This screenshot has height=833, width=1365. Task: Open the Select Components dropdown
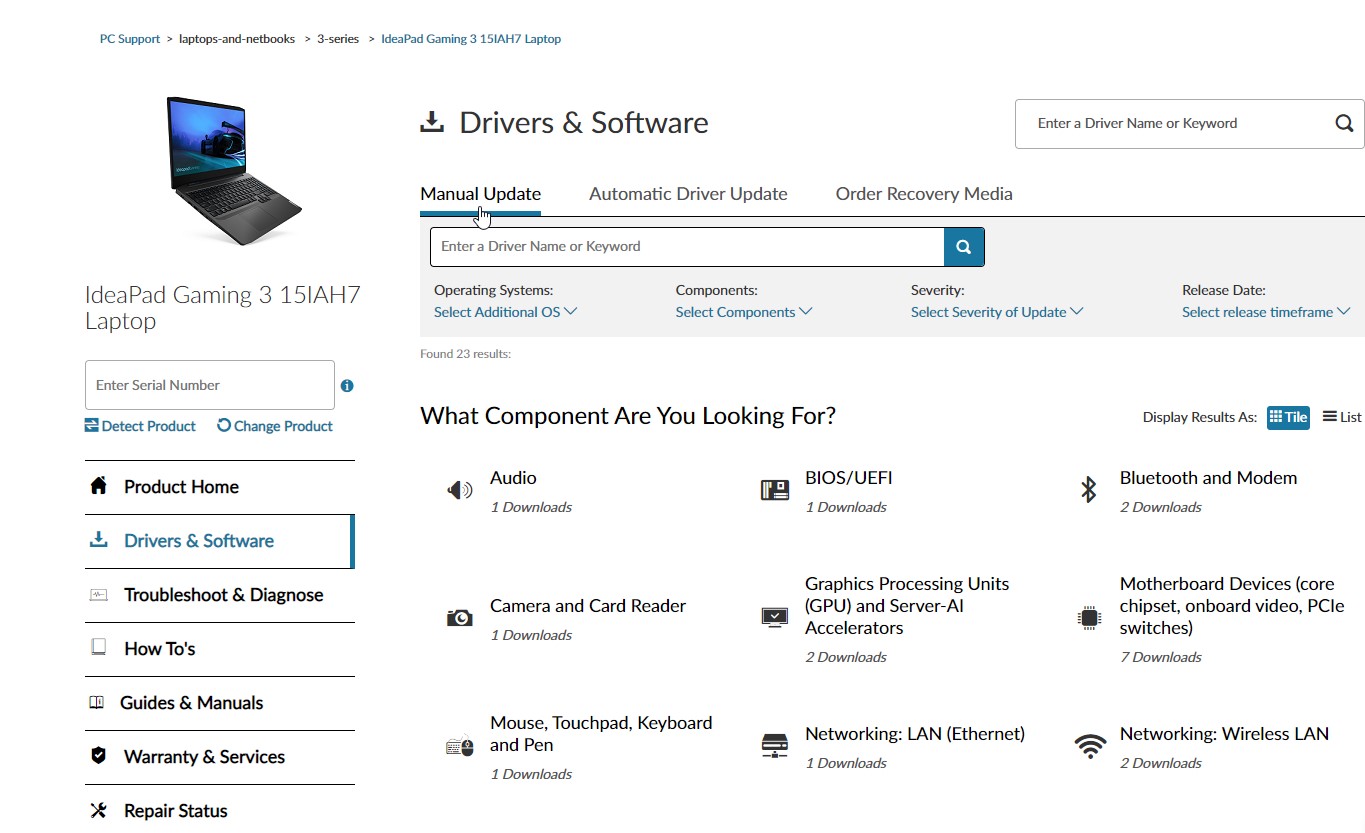(743, 312)
